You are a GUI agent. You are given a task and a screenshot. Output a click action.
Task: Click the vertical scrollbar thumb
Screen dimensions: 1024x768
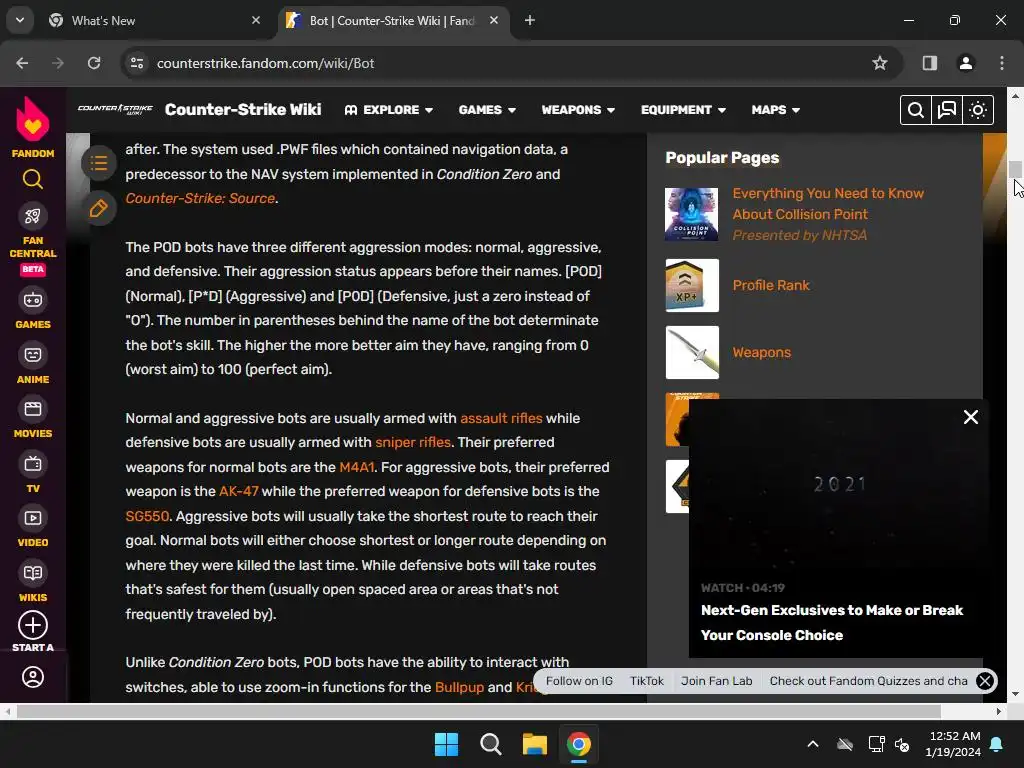pos(1015,168)
